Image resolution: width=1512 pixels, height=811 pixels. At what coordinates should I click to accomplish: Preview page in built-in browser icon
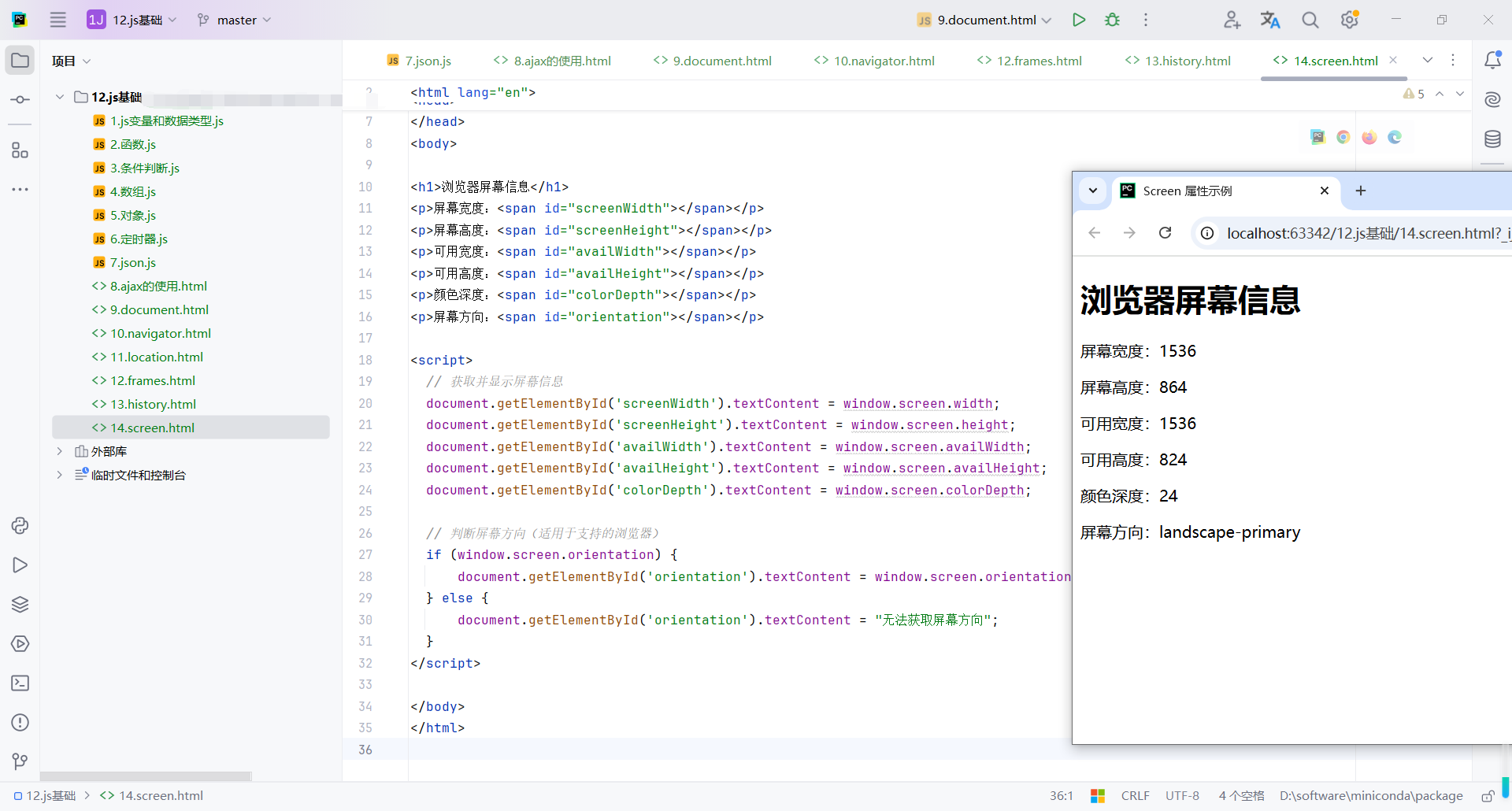pyautogui.click(x=1317, y=137)
